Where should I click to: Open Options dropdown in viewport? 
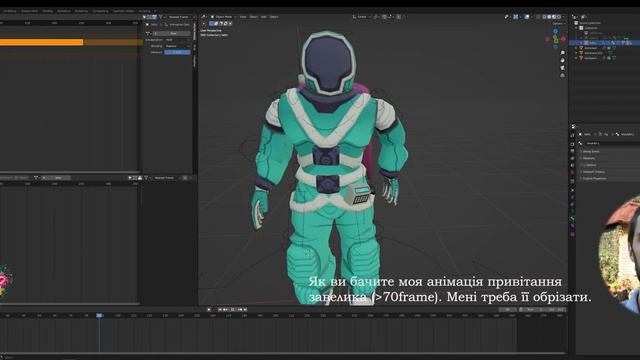[x=560, y=24]
